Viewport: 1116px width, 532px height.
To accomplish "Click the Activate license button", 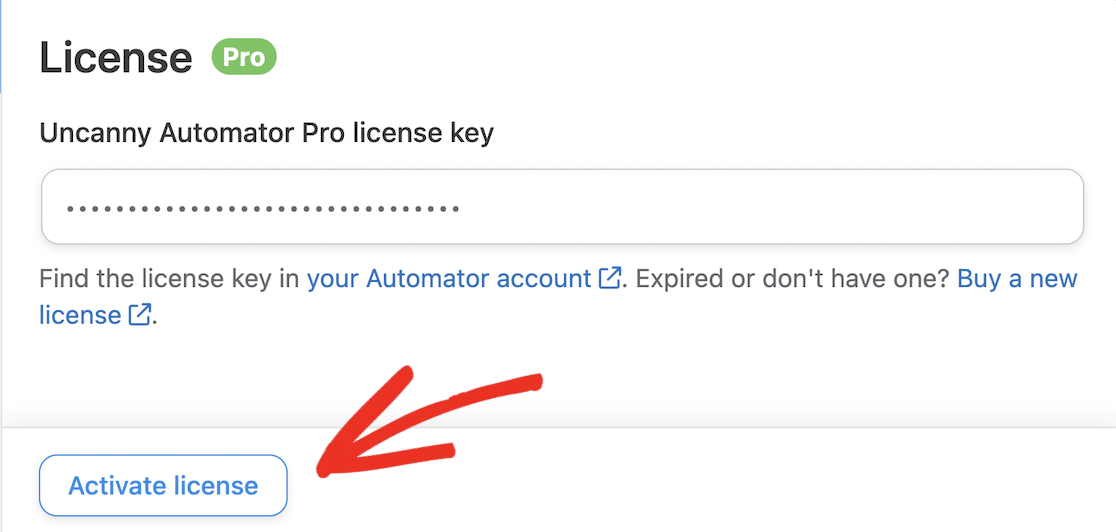I will [163, 486].
